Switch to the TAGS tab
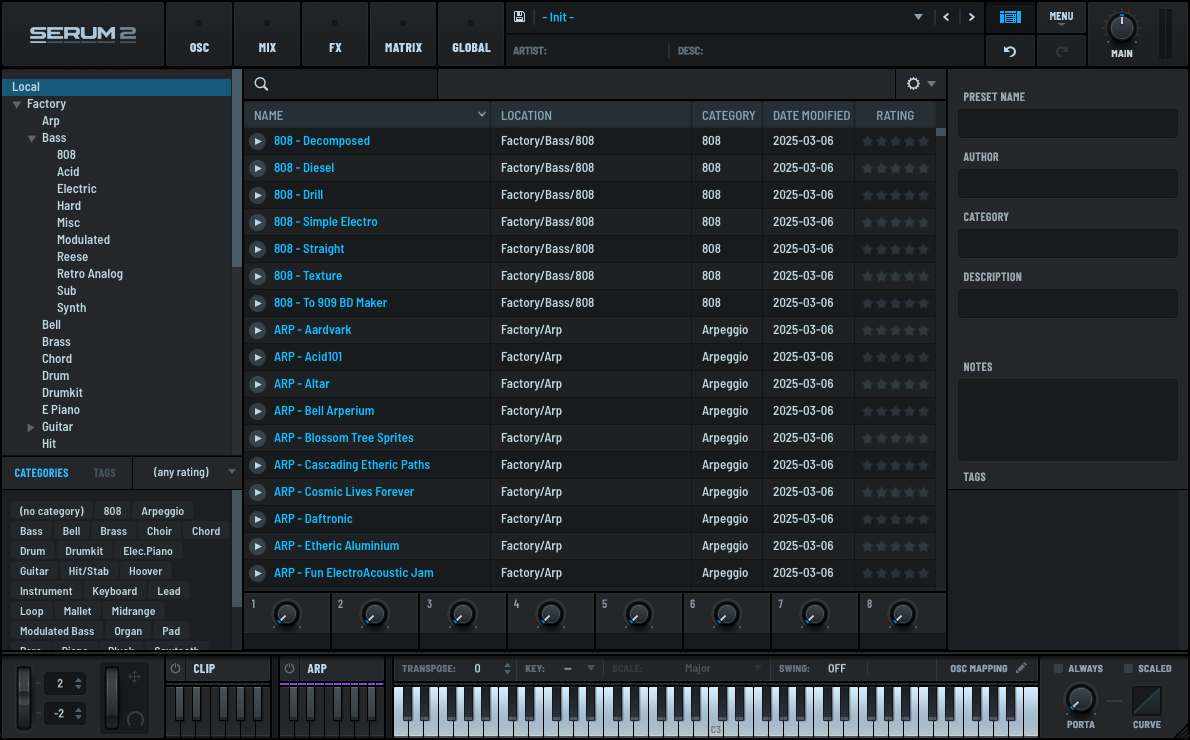Image resolution: width=1190 pixels, height=740 pixels. click(x=105, y=473)
